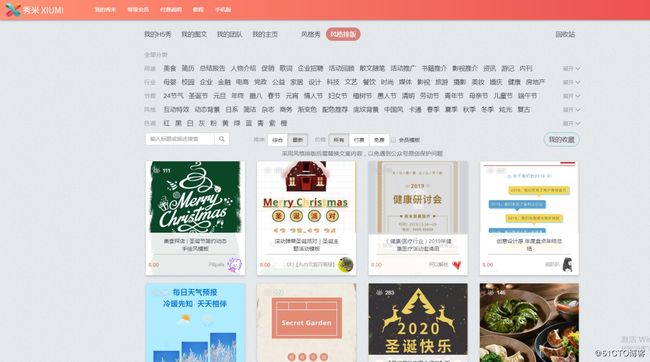Choose the 中国风 style category

[x=394, y=109]
